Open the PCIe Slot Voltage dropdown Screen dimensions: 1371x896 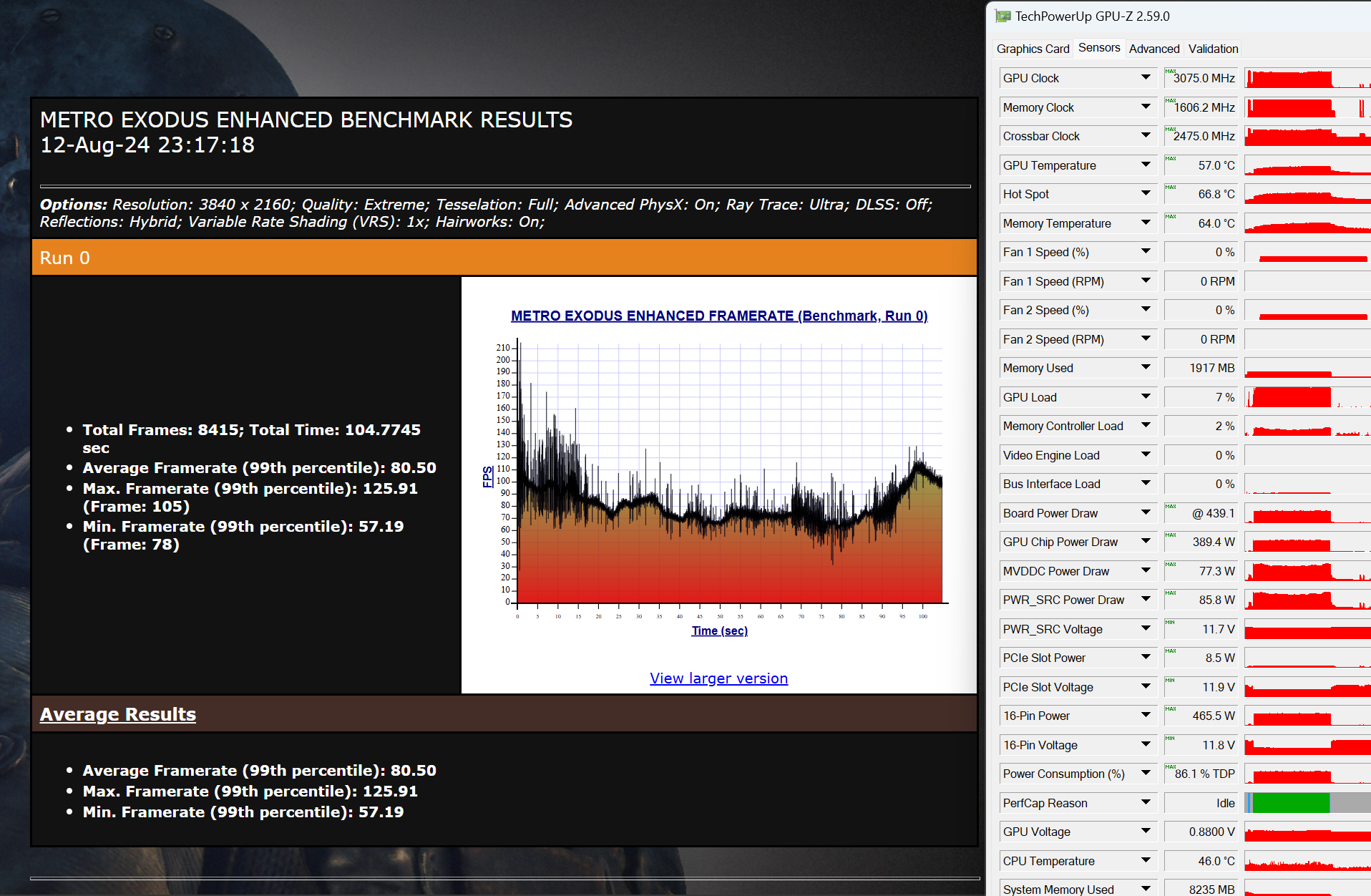(1146, 687)
